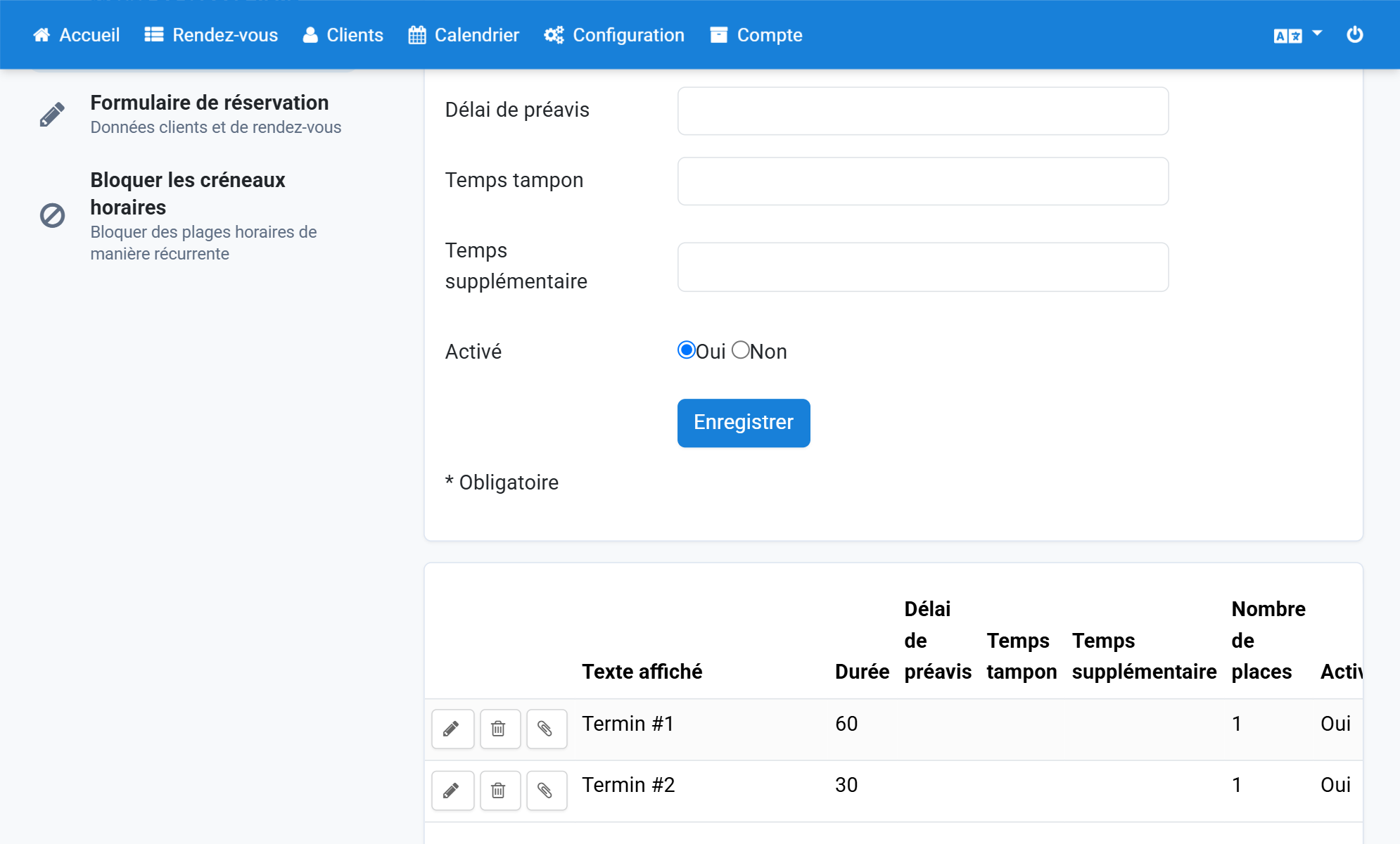
Task: Click the person icon beside Clients
Action: click(x=310, y=35)
